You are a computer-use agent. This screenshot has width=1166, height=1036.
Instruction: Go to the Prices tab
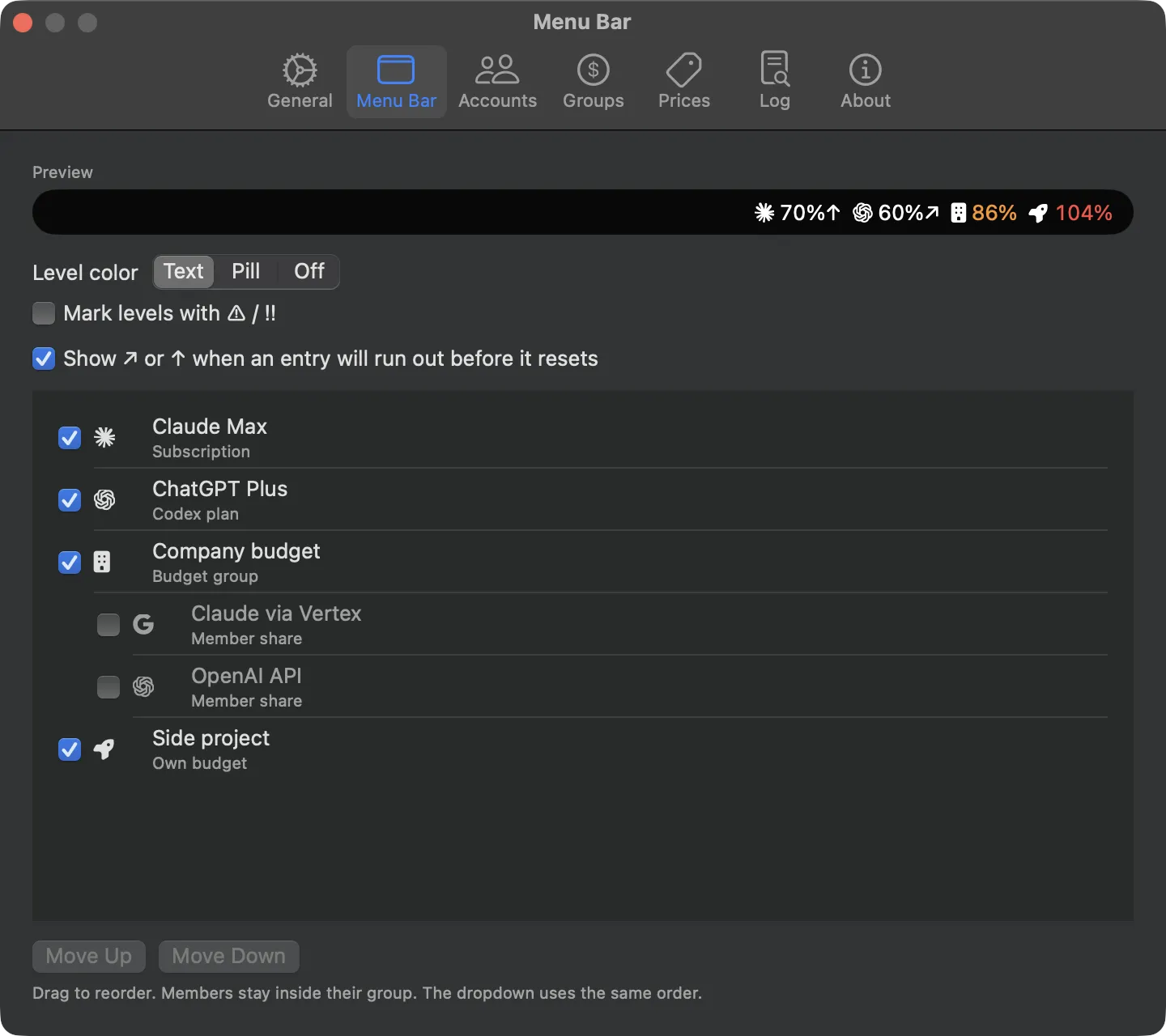click(683, 82)
